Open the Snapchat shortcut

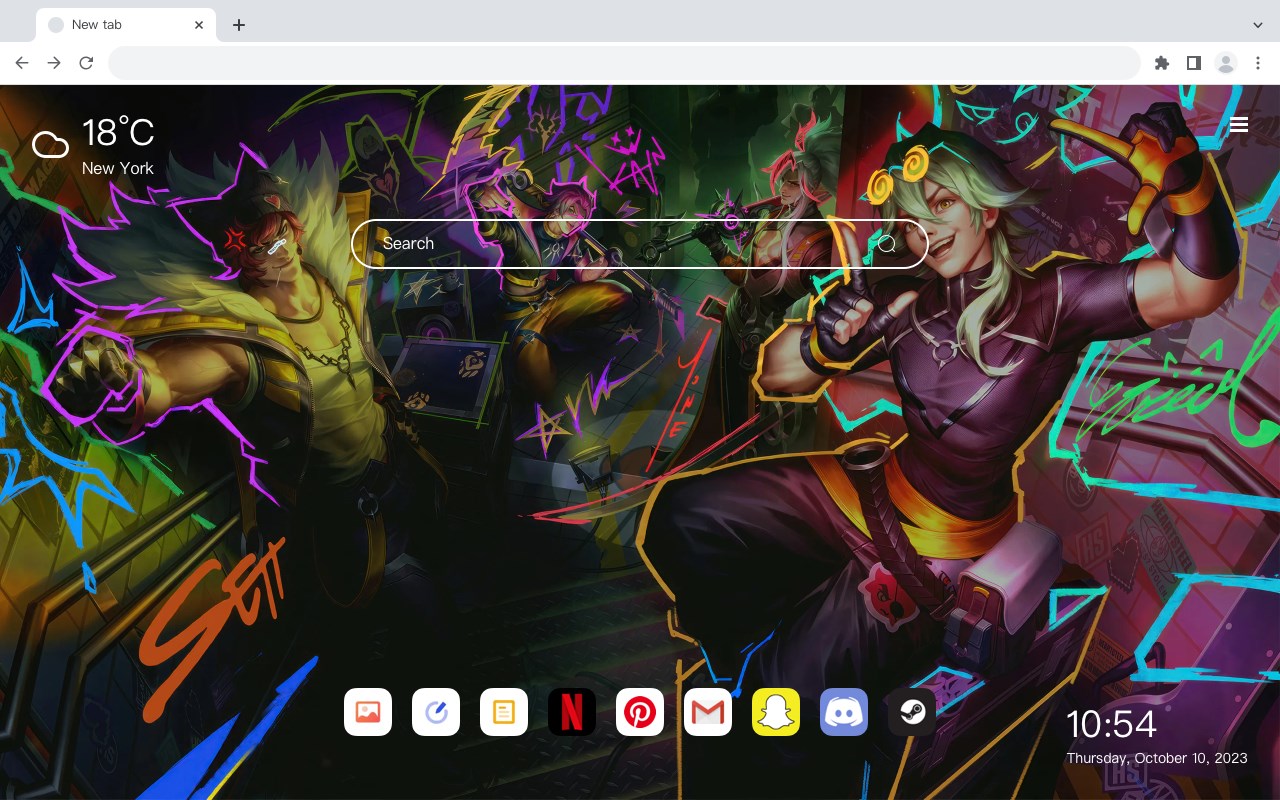pyautogui.click(x=776, y=712)
